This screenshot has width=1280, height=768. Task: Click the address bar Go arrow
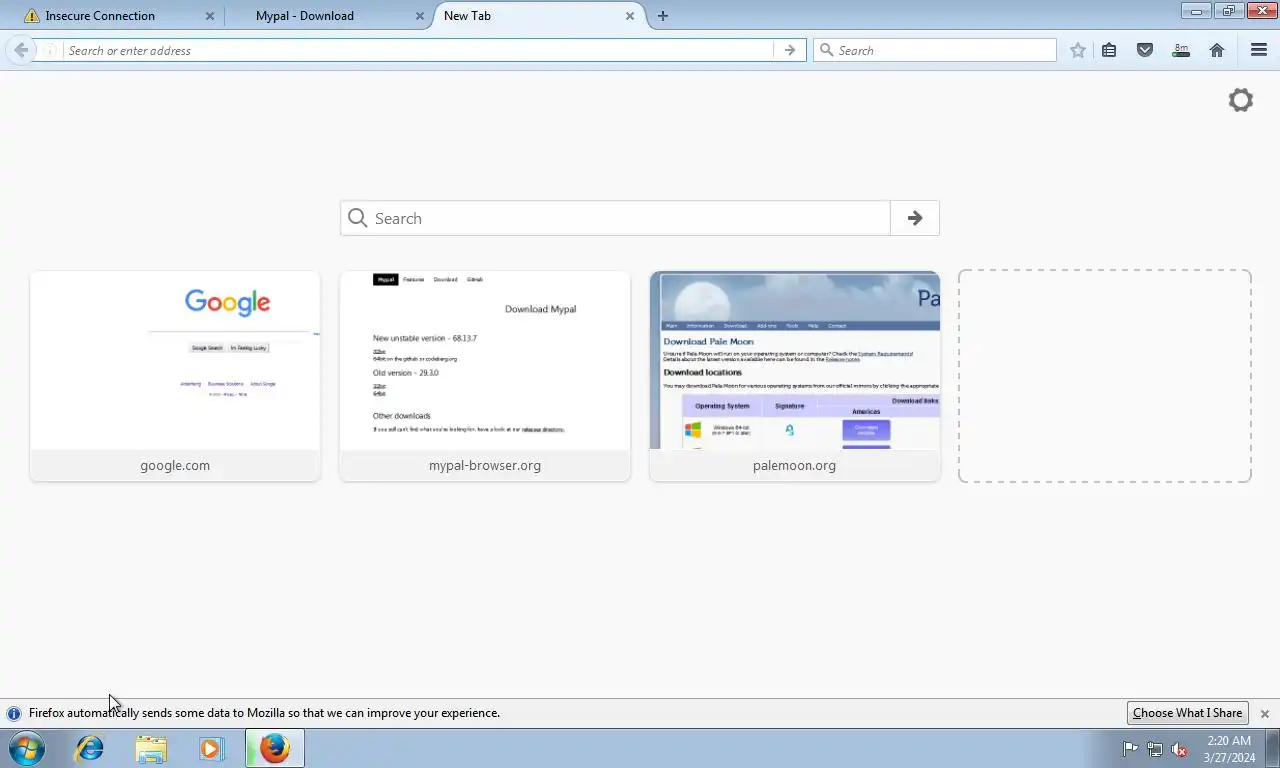pyautogui.click(x=789, y=50)
